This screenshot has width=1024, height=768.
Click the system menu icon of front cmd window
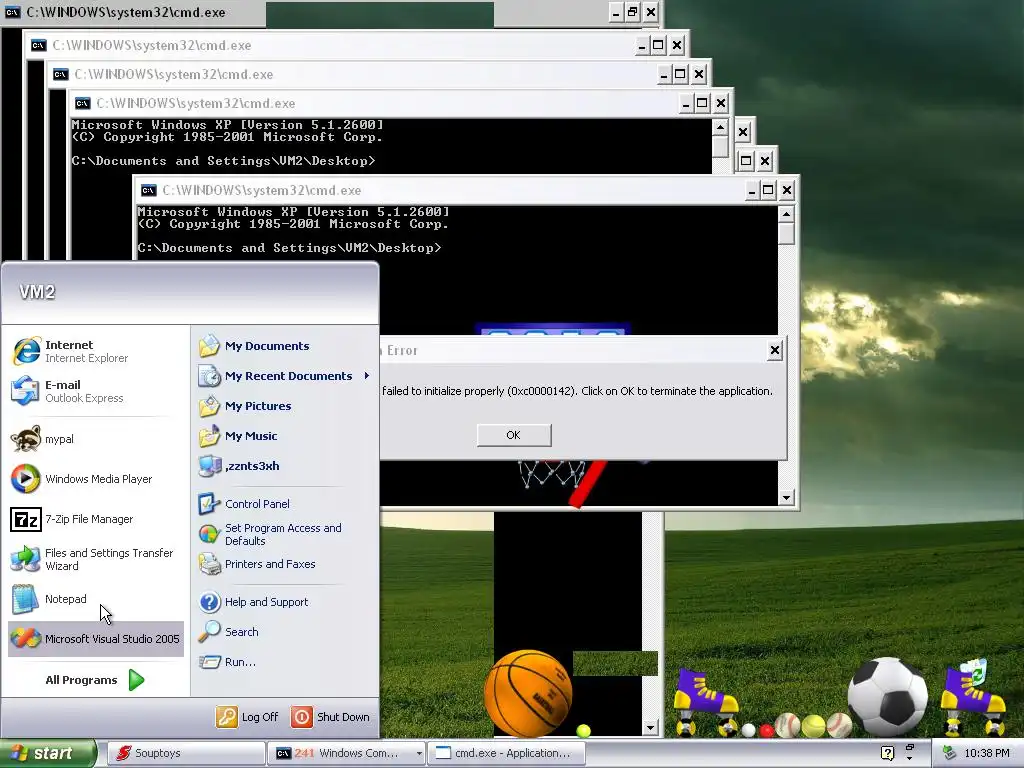click(x=149, y=191)
